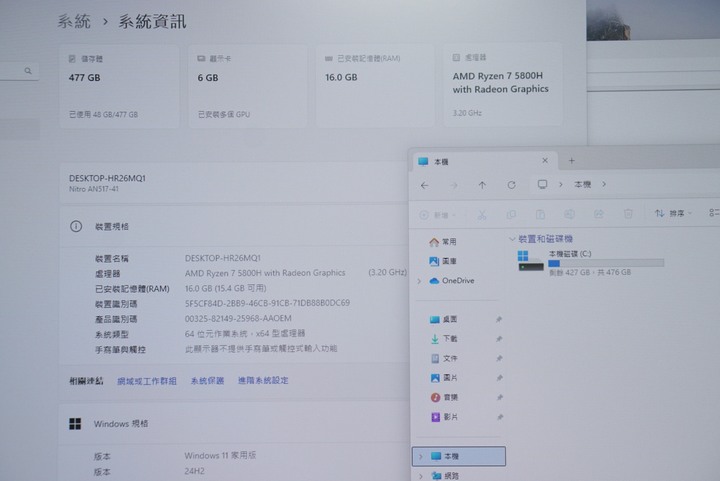
Task: Open 顯示卡 graphics card 6 GB
Action: pyautogui.click(x=248, y=86)
